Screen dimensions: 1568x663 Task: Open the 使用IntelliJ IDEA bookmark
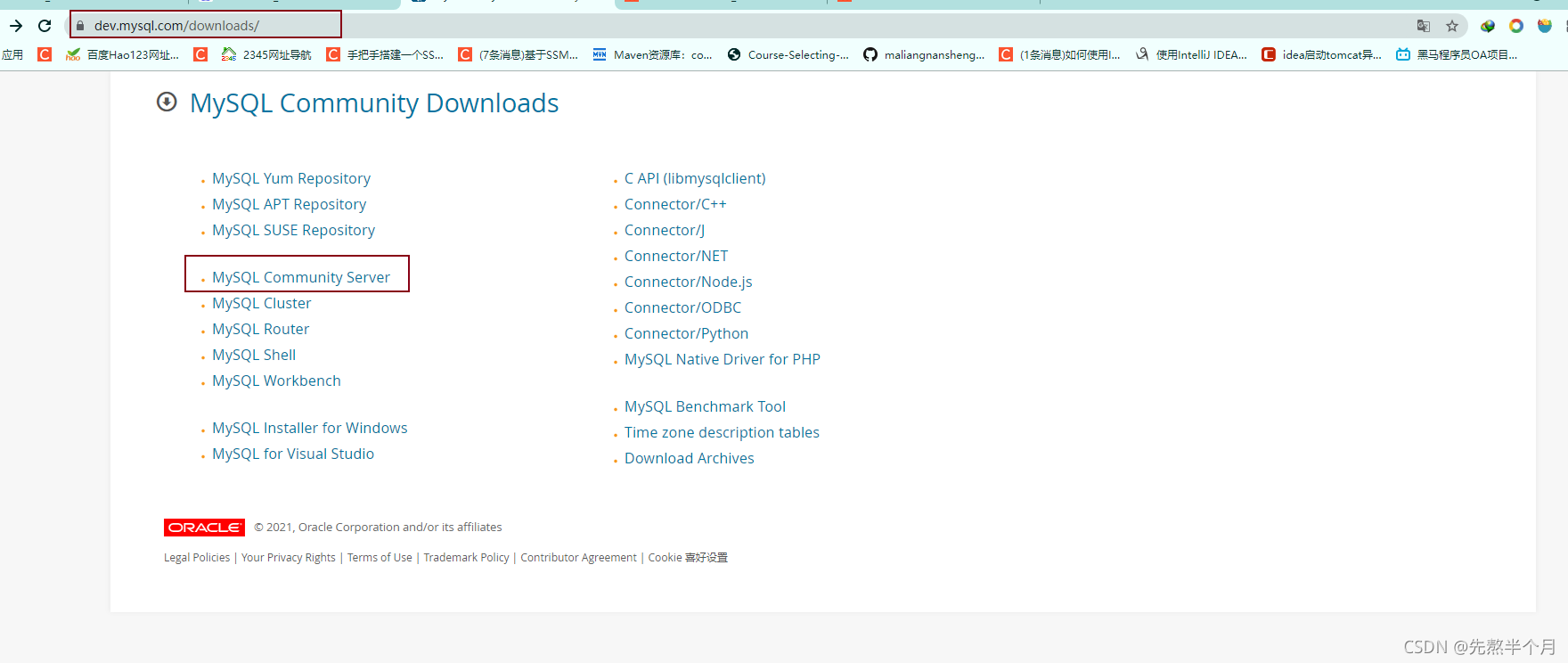click(x=1191, y=55)
